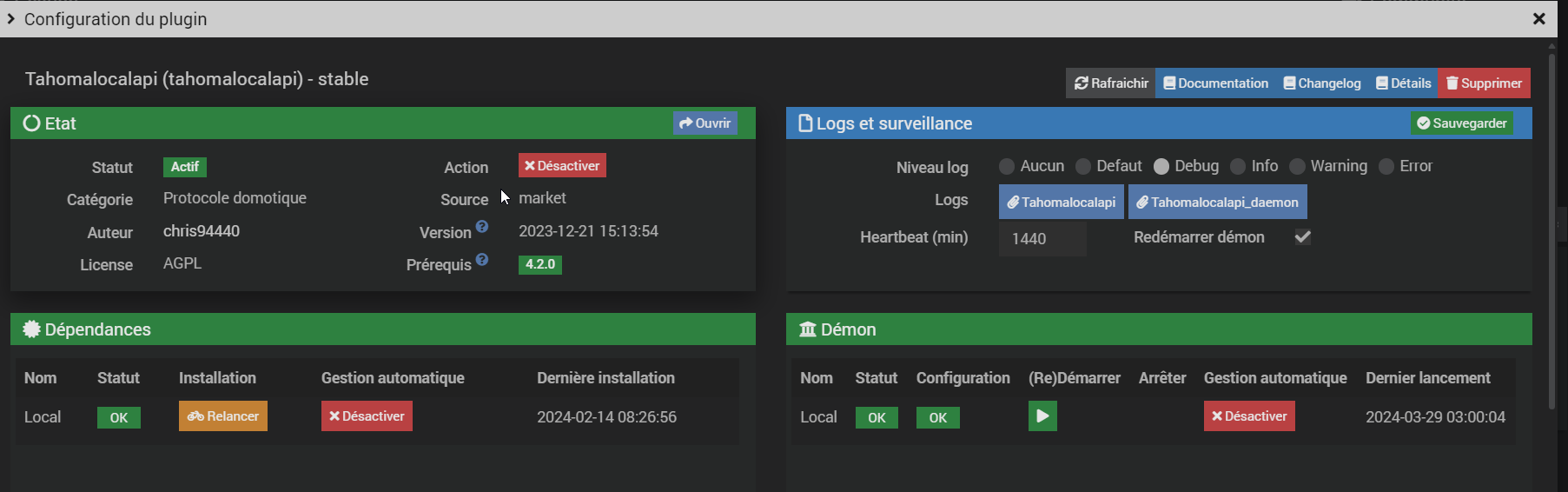
Task: Collapse the Configuration du plugin header chevron
Action: (10, 18)
